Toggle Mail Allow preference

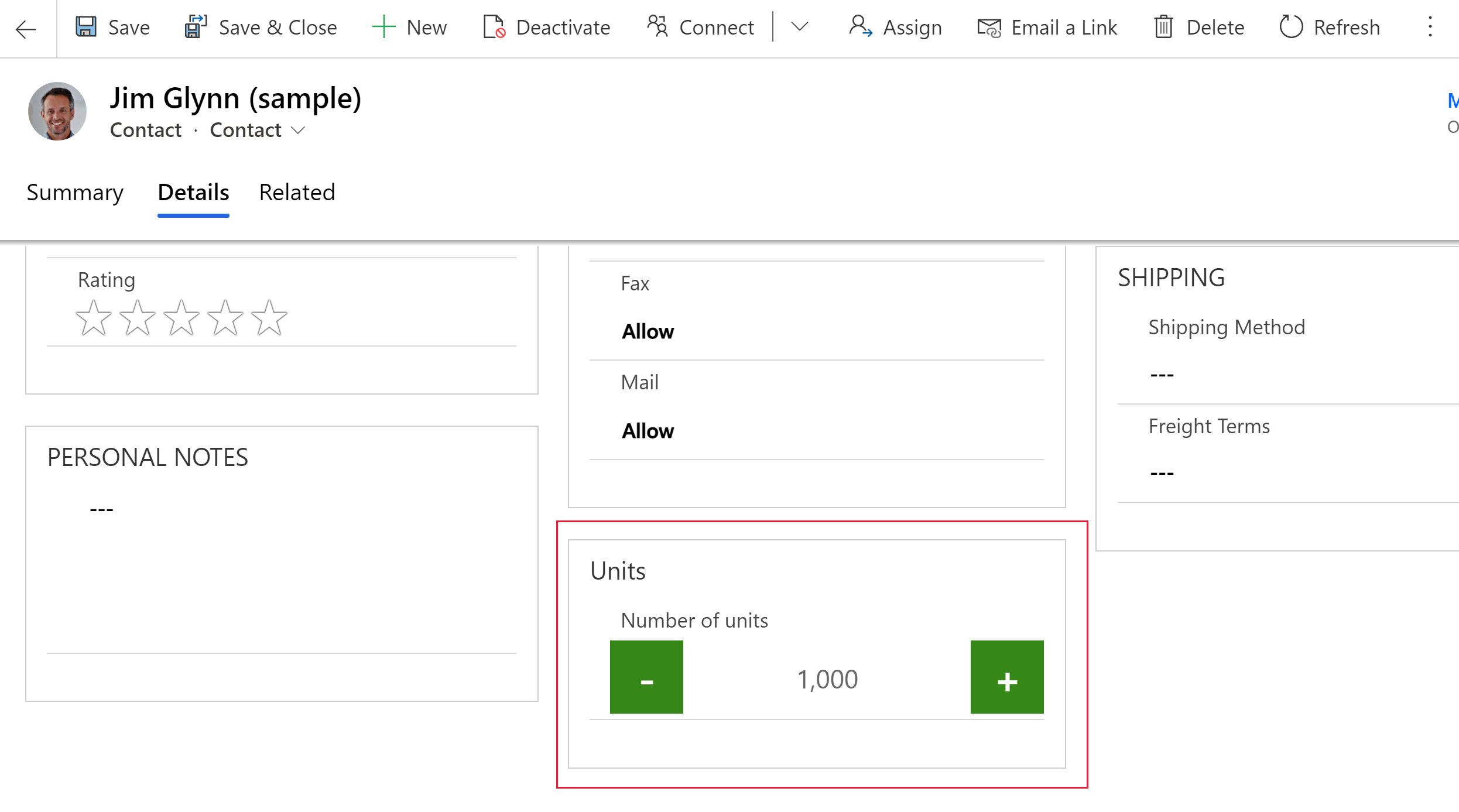click(x=647, y=430)
